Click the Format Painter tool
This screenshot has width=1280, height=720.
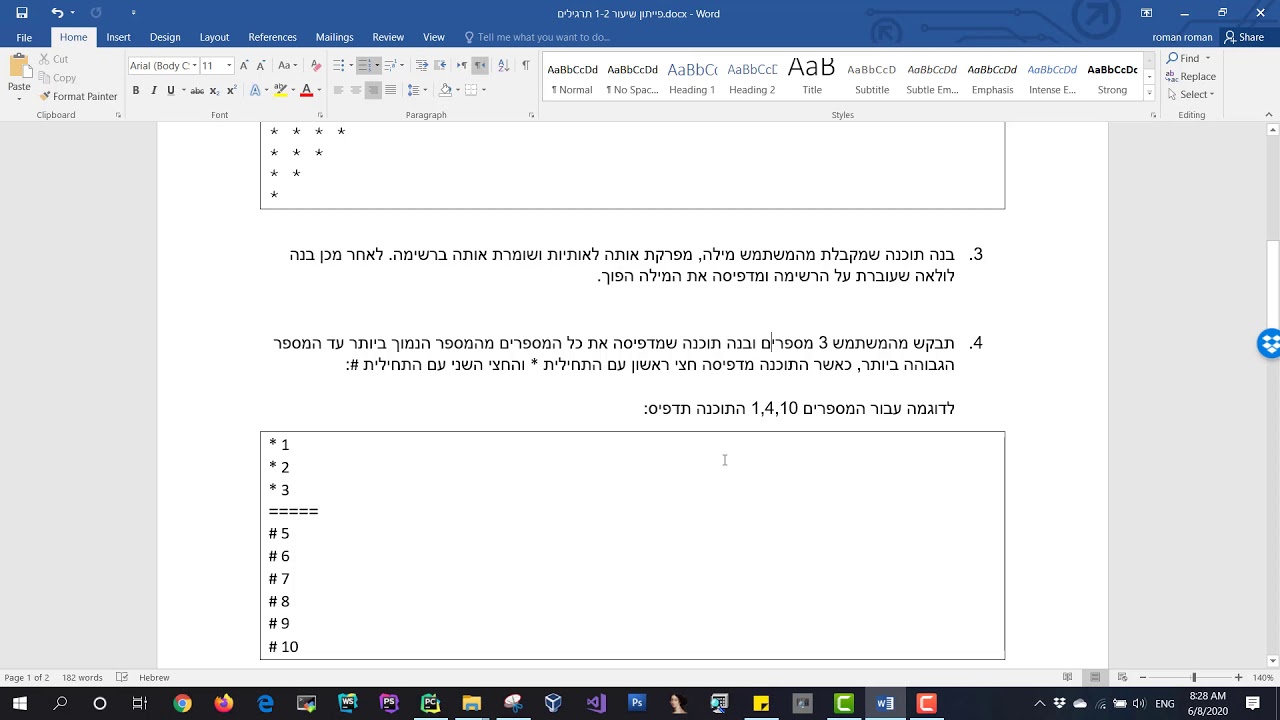tap(78, 96)
